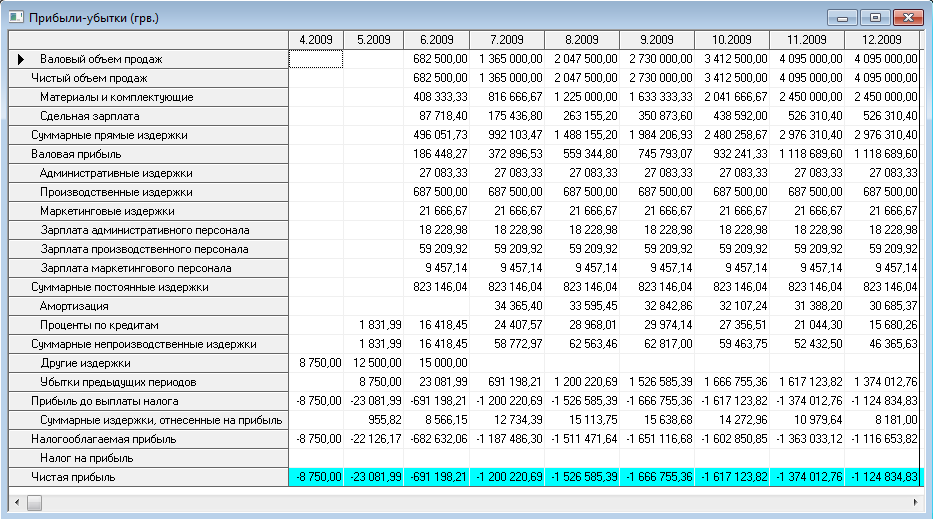This screenshot has width=933, height=519.
Task: Click cell 682 500,00 in Валовый объем продаж row
Action: [437, 59]
